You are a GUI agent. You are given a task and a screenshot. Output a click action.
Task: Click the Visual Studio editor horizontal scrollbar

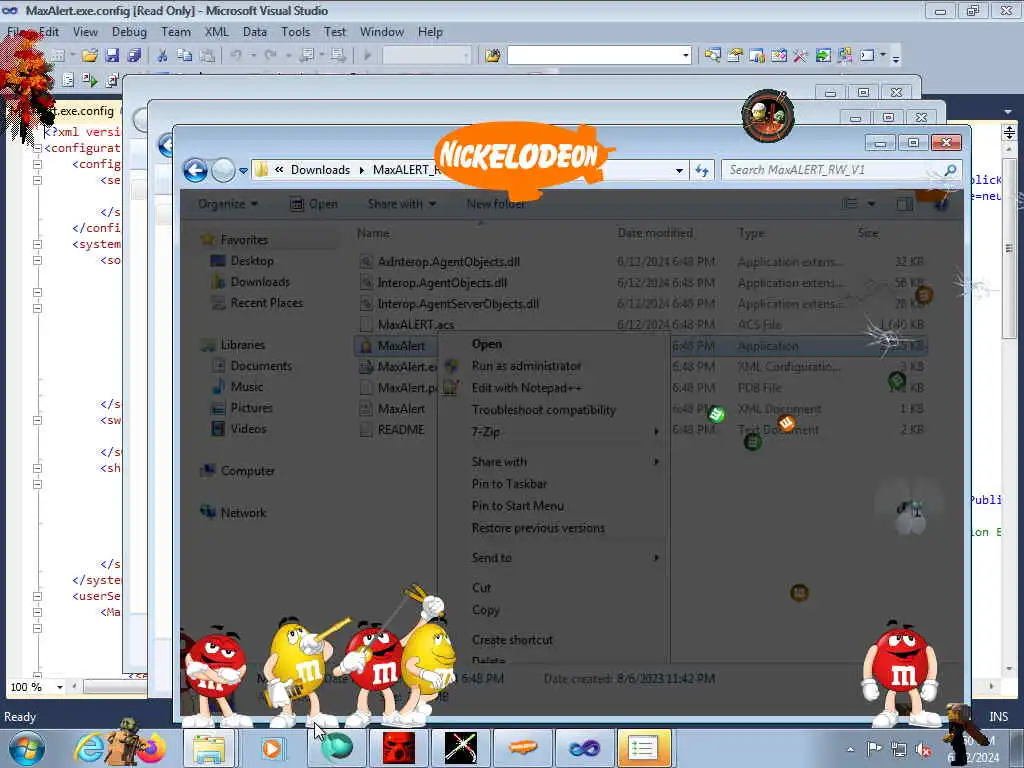pos(114,687)
